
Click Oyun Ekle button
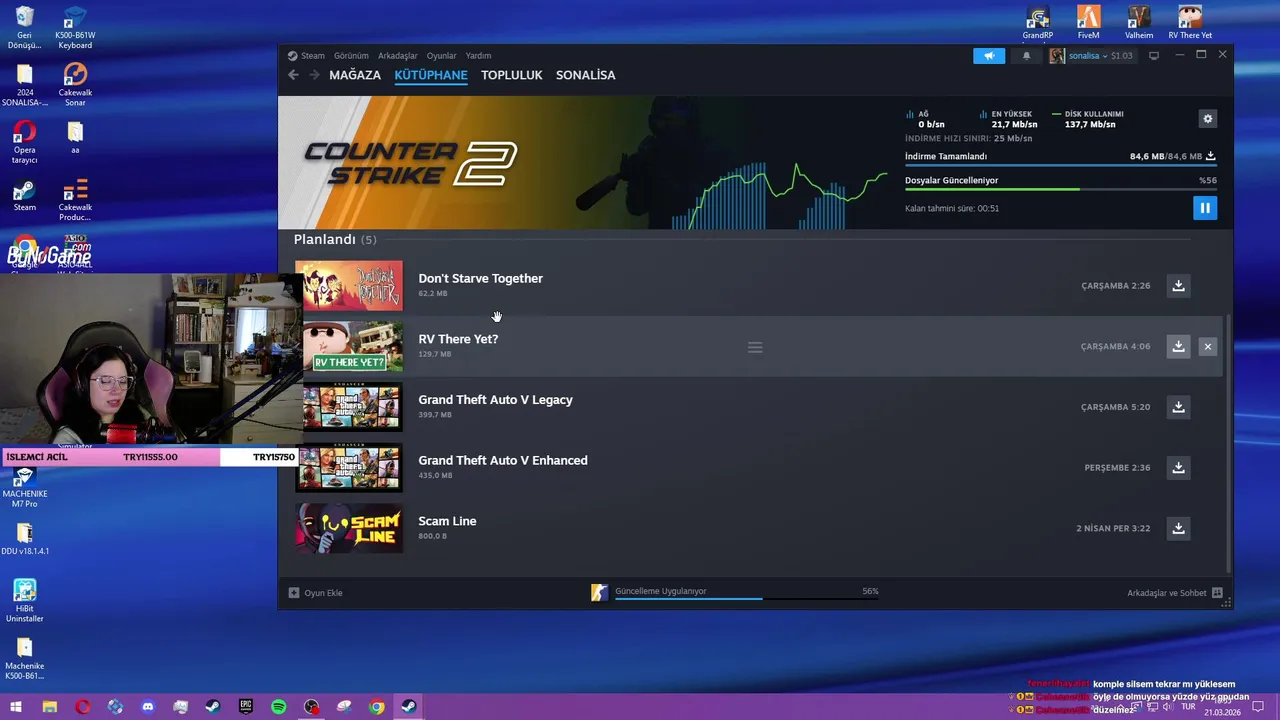coord(315,593)
